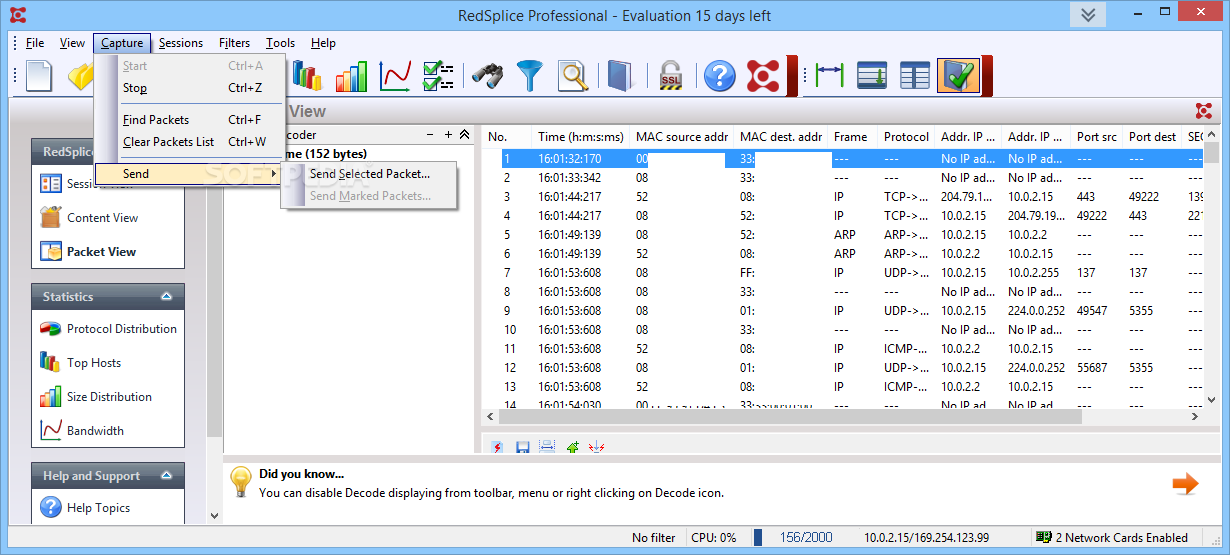Click the New document toolbar icon
This screenshot has width=1230, height=555.
pos(39,76)
